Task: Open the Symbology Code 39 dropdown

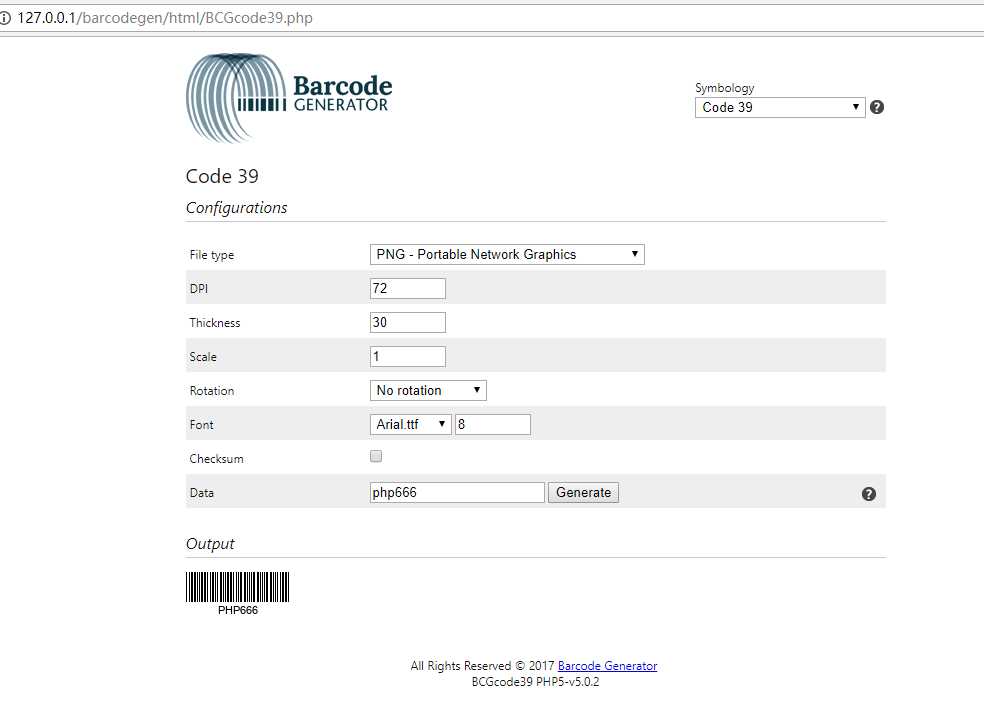Action: tap(780, 107)
